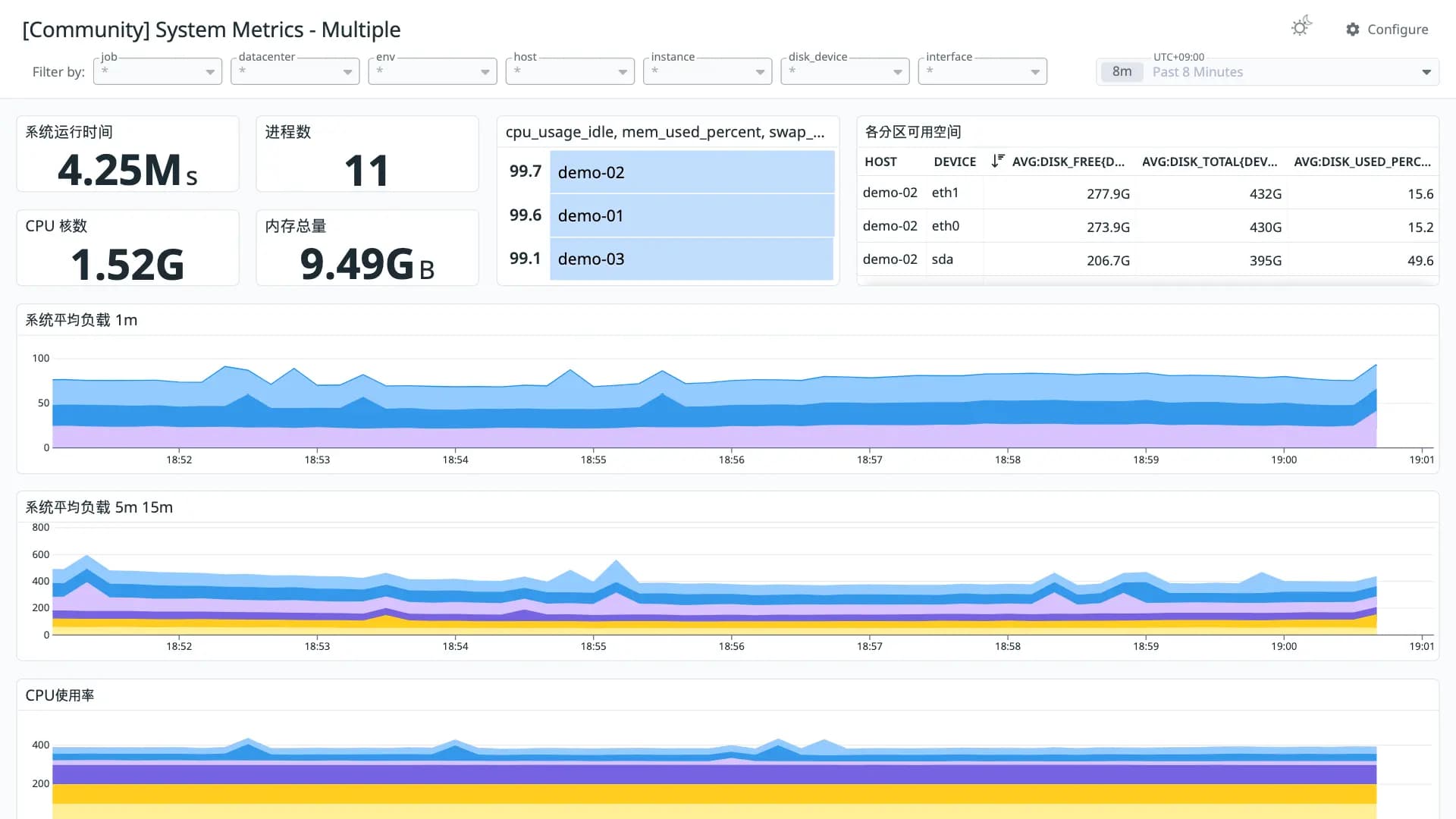
Task: Click the eth0 device cell
Action: point(946,226)
